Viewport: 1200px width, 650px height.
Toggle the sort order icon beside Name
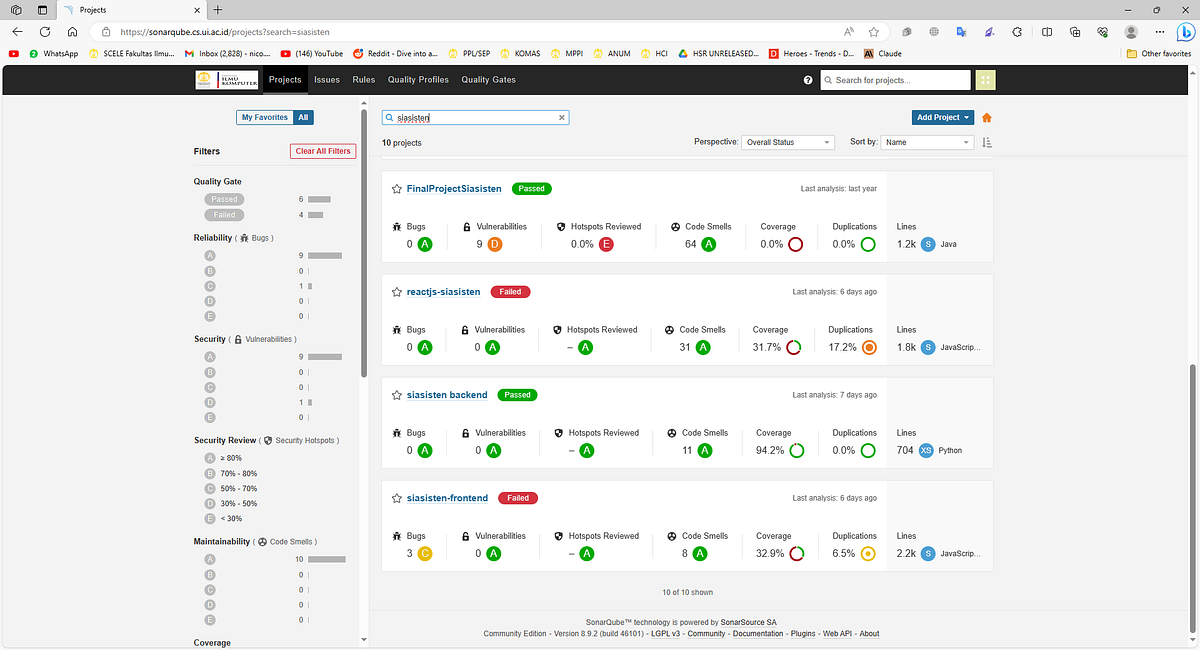[986, 141]
